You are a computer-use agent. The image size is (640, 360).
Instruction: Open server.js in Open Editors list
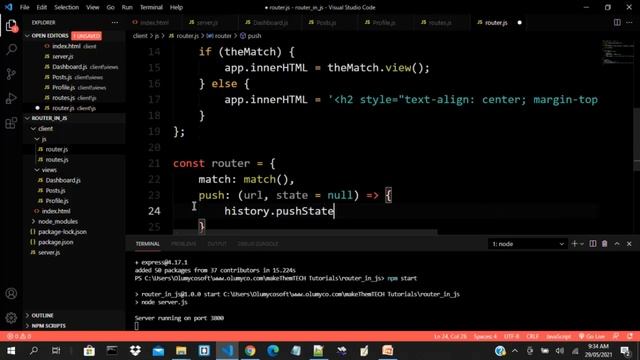[63, 56]
